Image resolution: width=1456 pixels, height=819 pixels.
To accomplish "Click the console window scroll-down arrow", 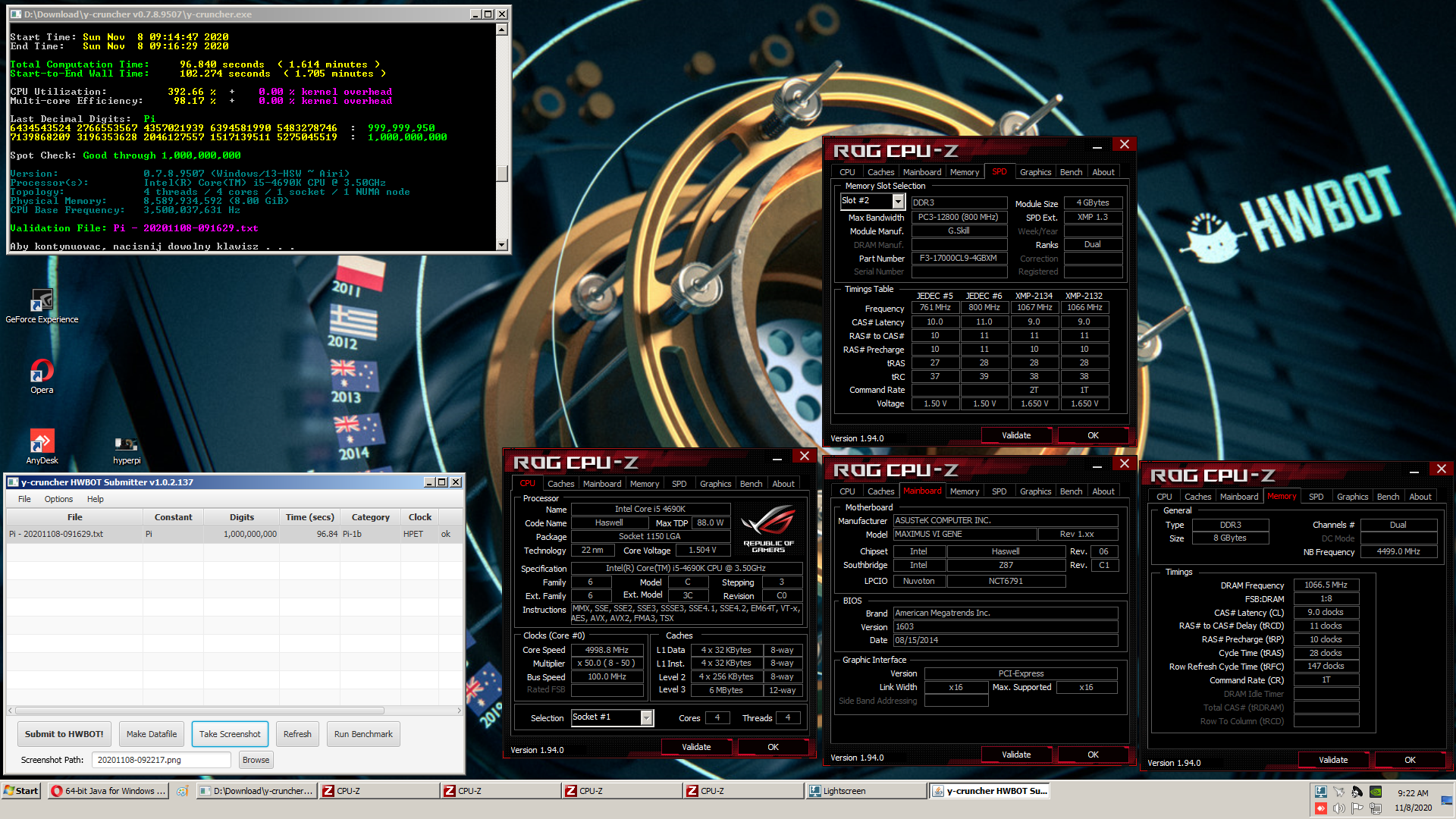I will tap(501, 245).
